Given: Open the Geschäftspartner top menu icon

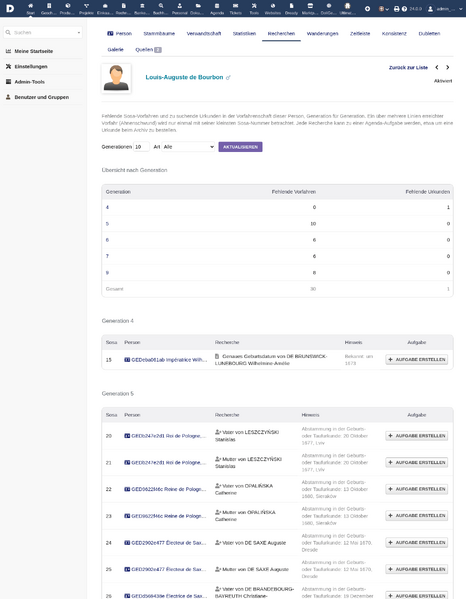Looking at the screenshot, I should 49,6.
